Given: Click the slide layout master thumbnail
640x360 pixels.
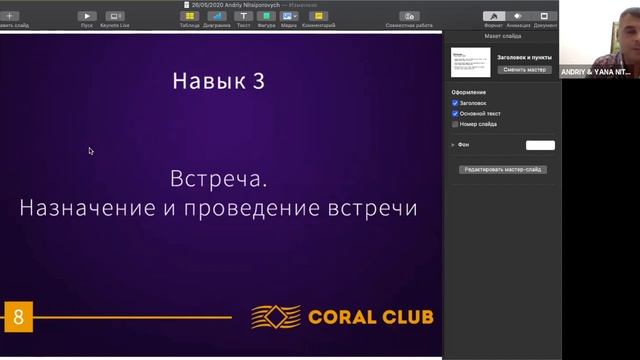Looking at the screenshot, I should point(471,62).
